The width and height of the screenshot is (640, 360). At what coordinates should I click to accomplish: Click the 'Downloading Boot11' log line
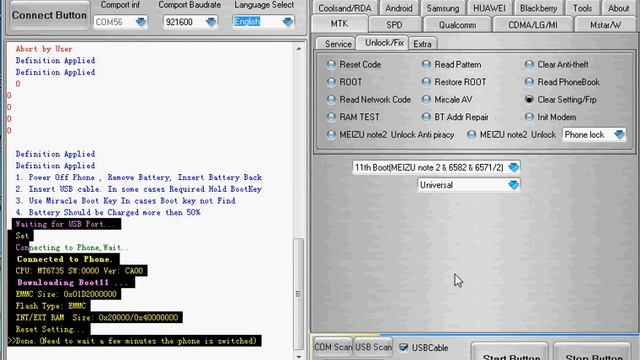click(74, 282)
